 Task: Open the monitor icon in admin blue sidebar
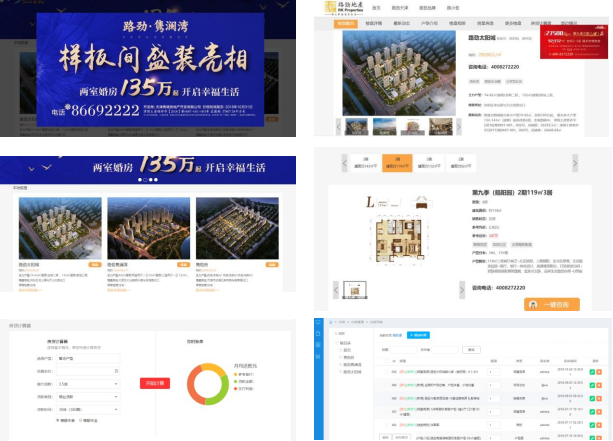pyautogui.click(x=318, y=323)
